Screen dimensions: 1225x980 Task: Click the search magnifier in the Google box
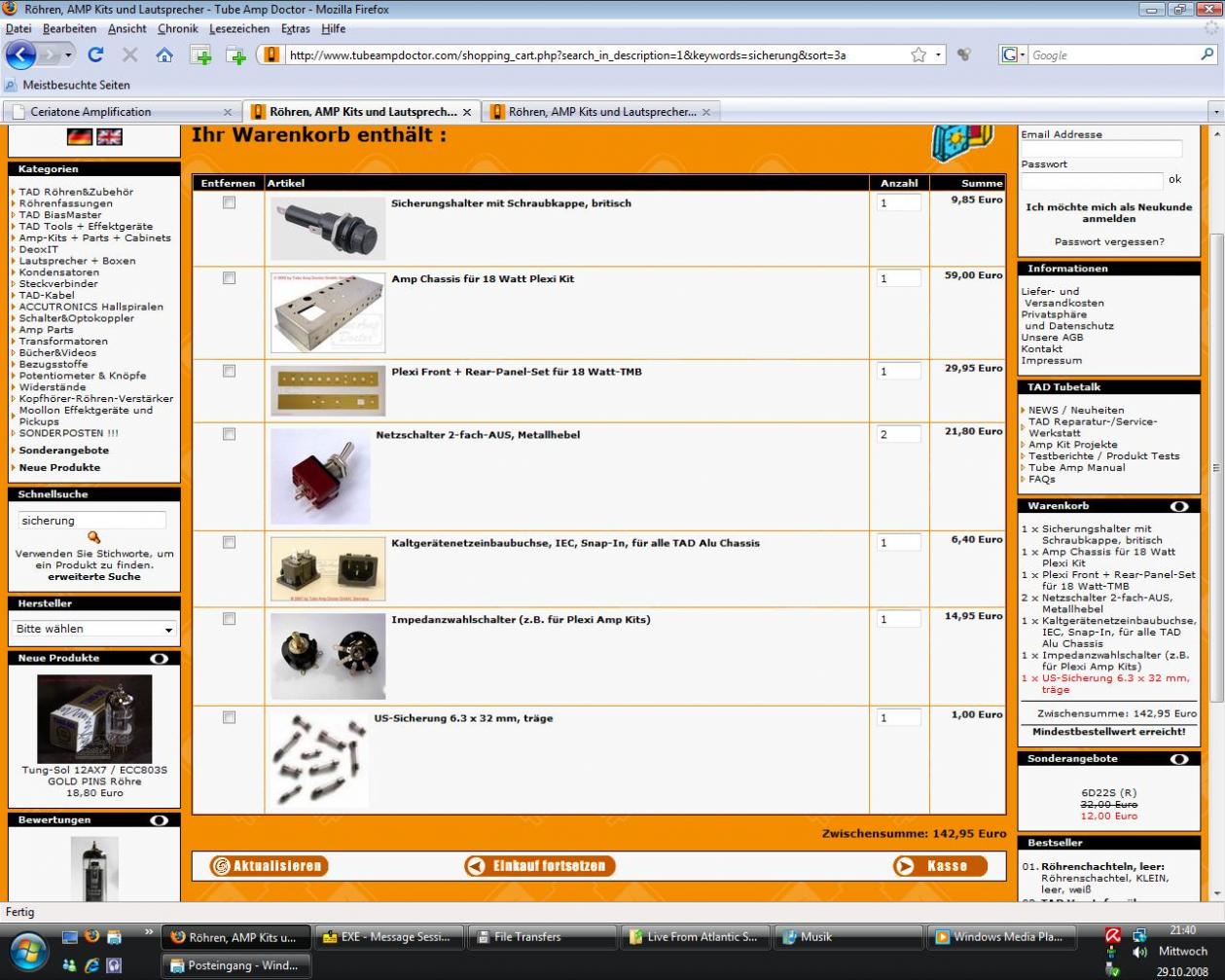coord(1207,55)
